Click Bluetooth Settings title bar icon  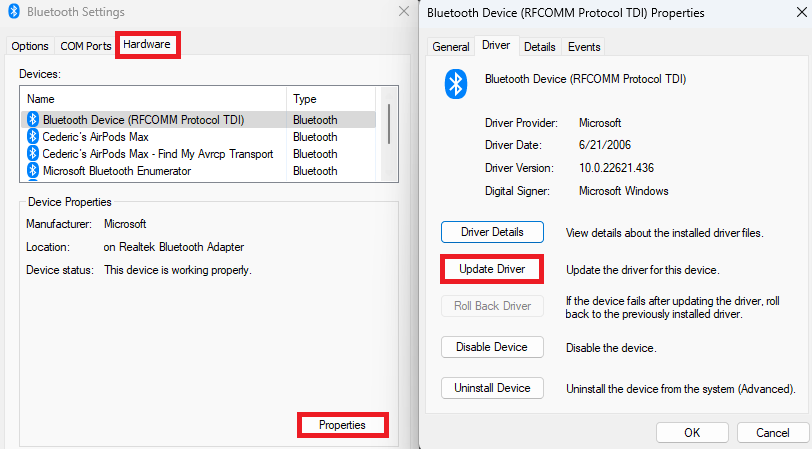coord(11,12)
